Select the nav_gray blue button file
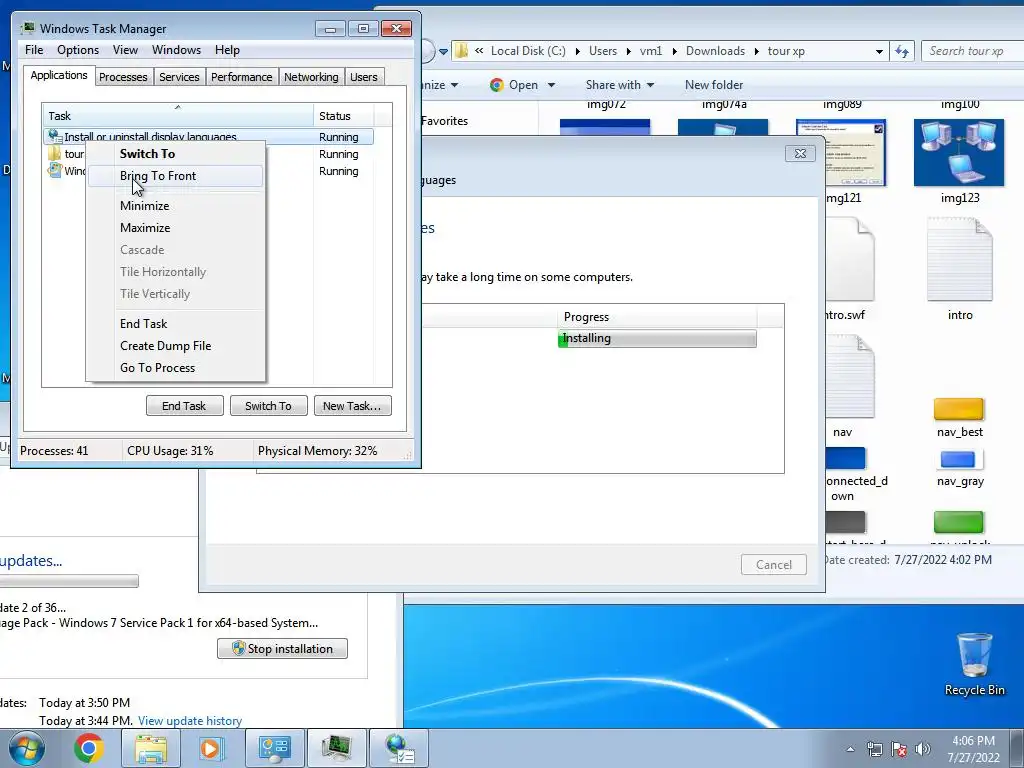 (x=959, y=459)
